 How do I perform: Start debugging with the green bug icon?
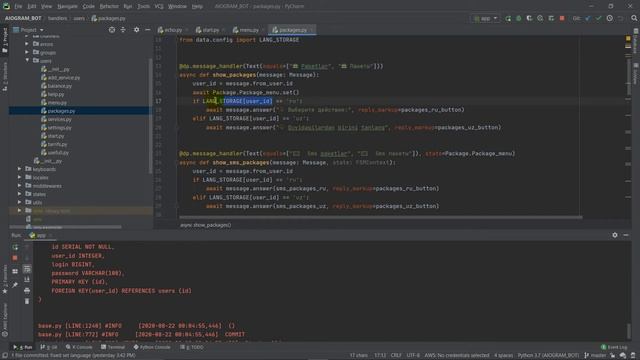click(518, 18)
